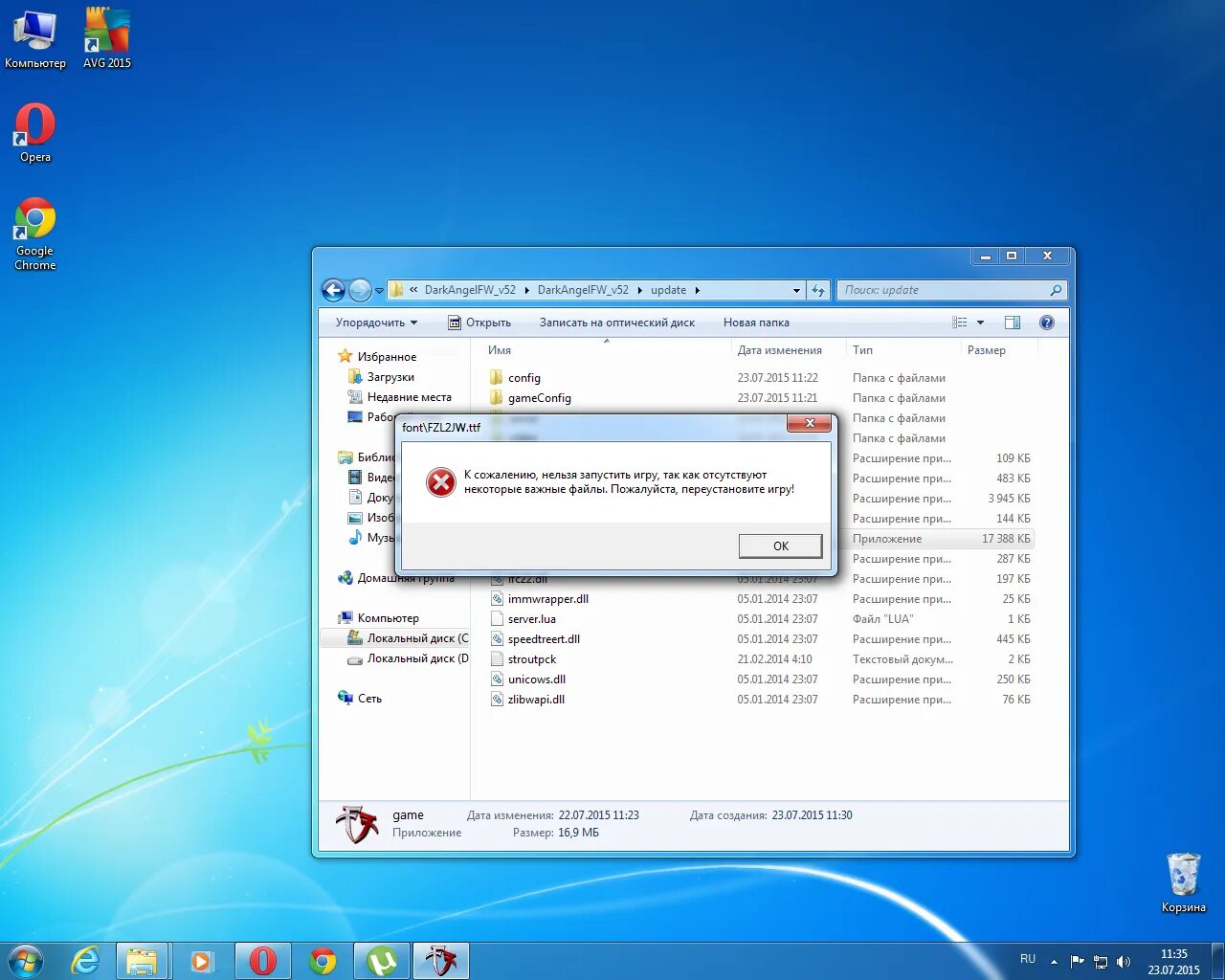Viewport: 1225px width, 980px height.
Task: Click the Forward navigation arrow in Explorer
Action: click(360, 290)
